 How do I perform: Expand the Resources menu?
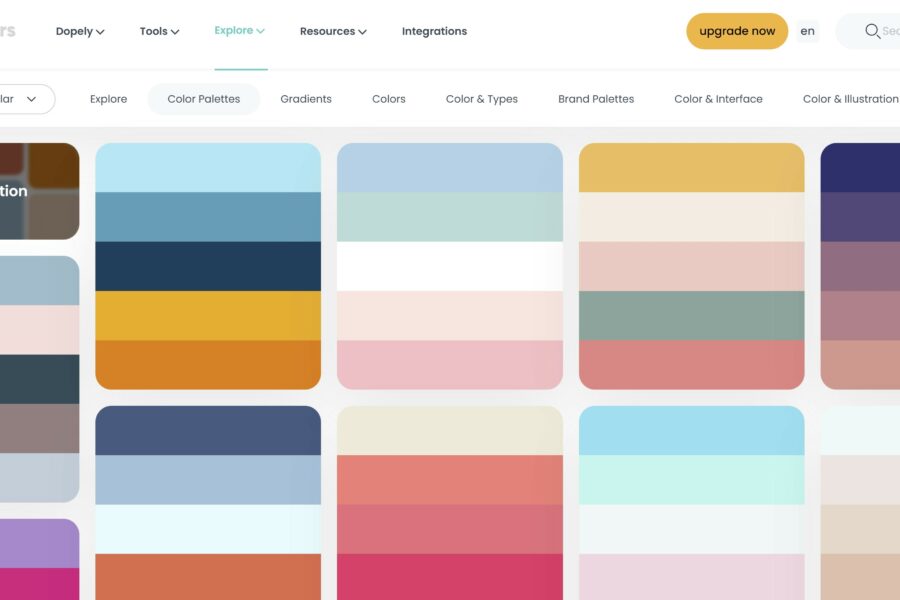coord(333,31)
